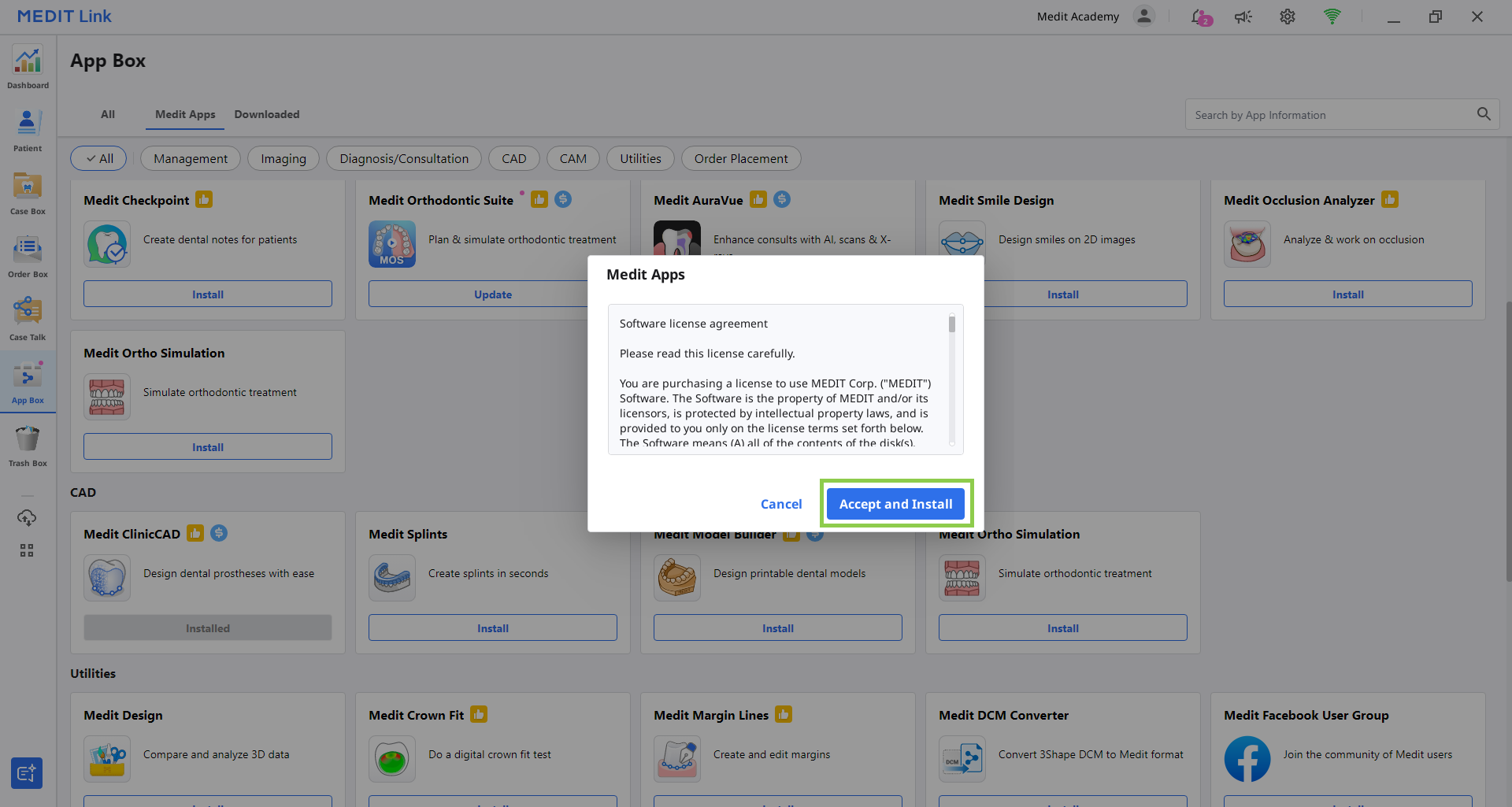Open the Trash Box icon
This screenshot has height=807, width=1512.
(28, 446)
